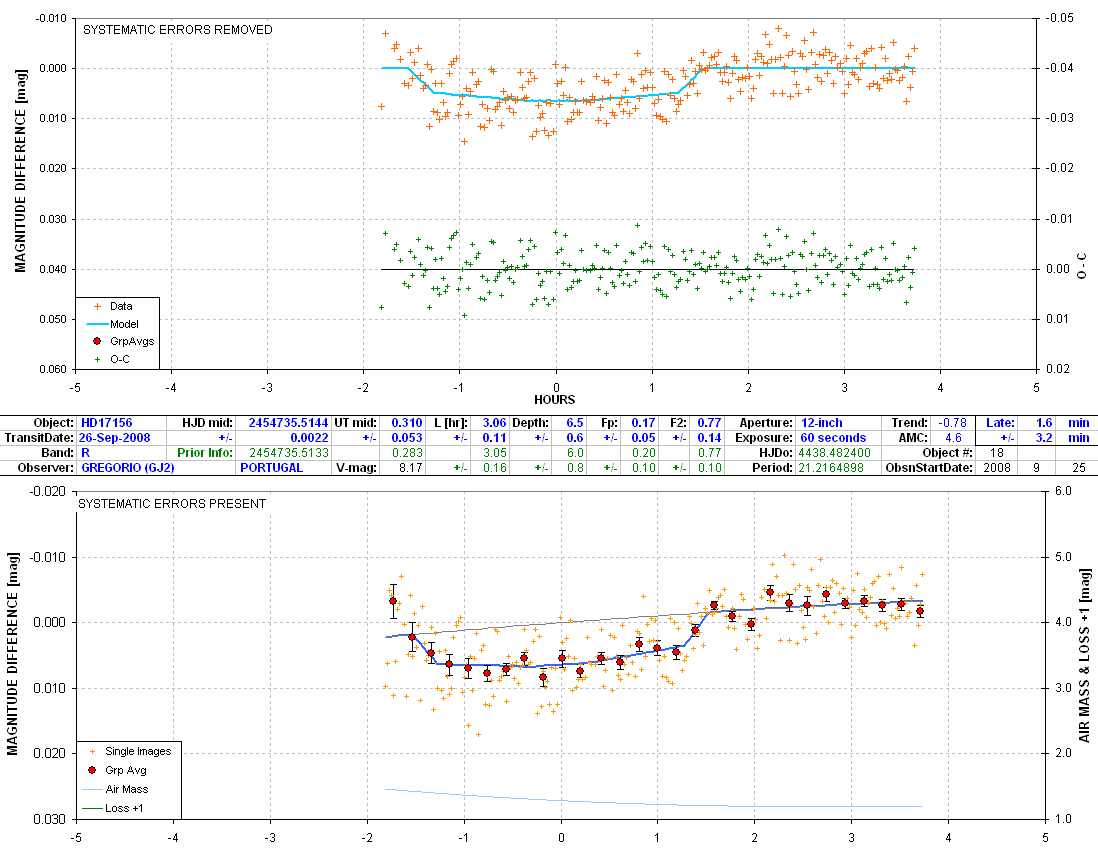Select the transit length value 3.06
Image resolution: width=1098 pixels, height=850 pixels.
494,423
